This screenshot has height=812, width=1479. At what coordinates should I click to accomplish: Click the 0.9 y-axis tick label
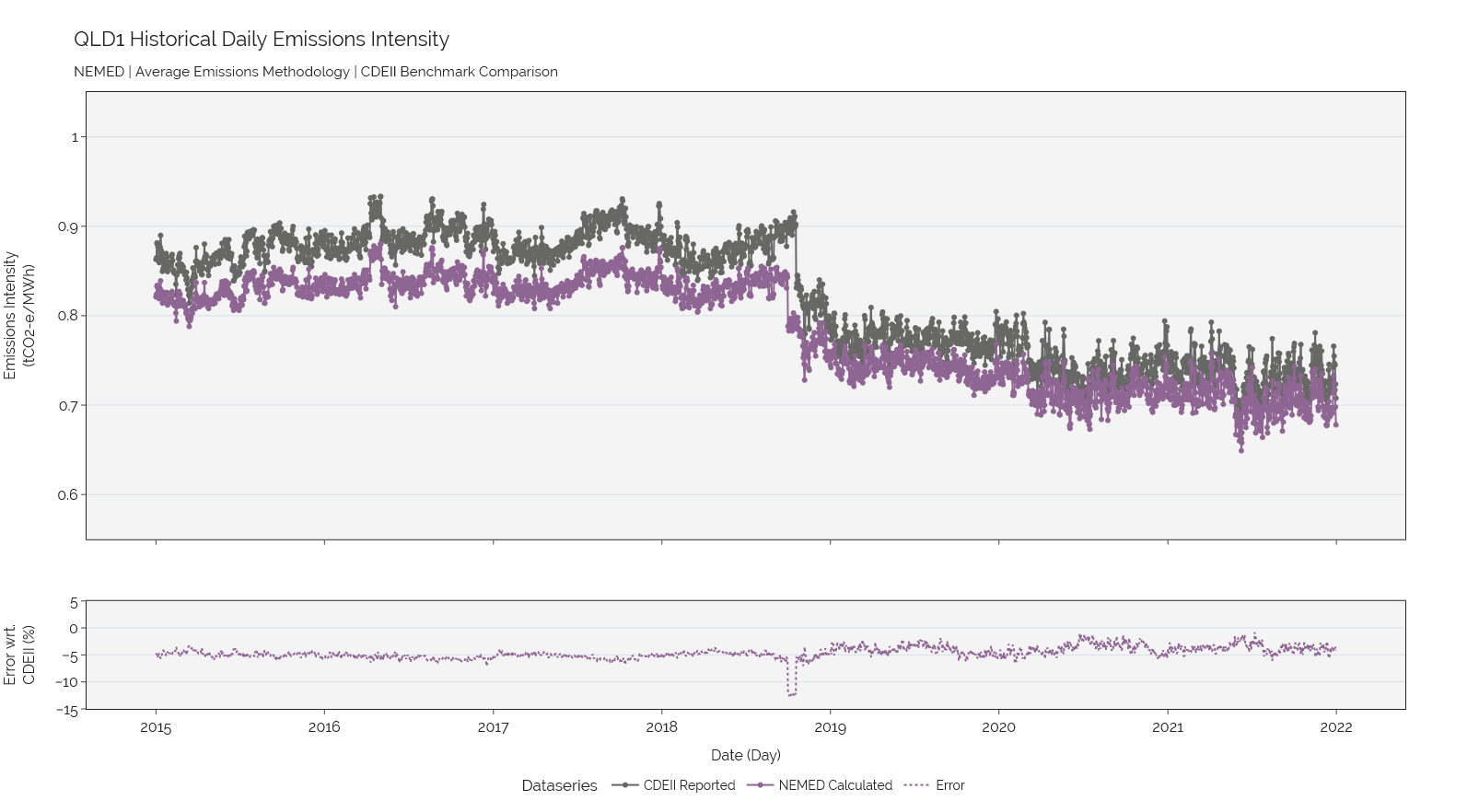click(x=69, y=226)
